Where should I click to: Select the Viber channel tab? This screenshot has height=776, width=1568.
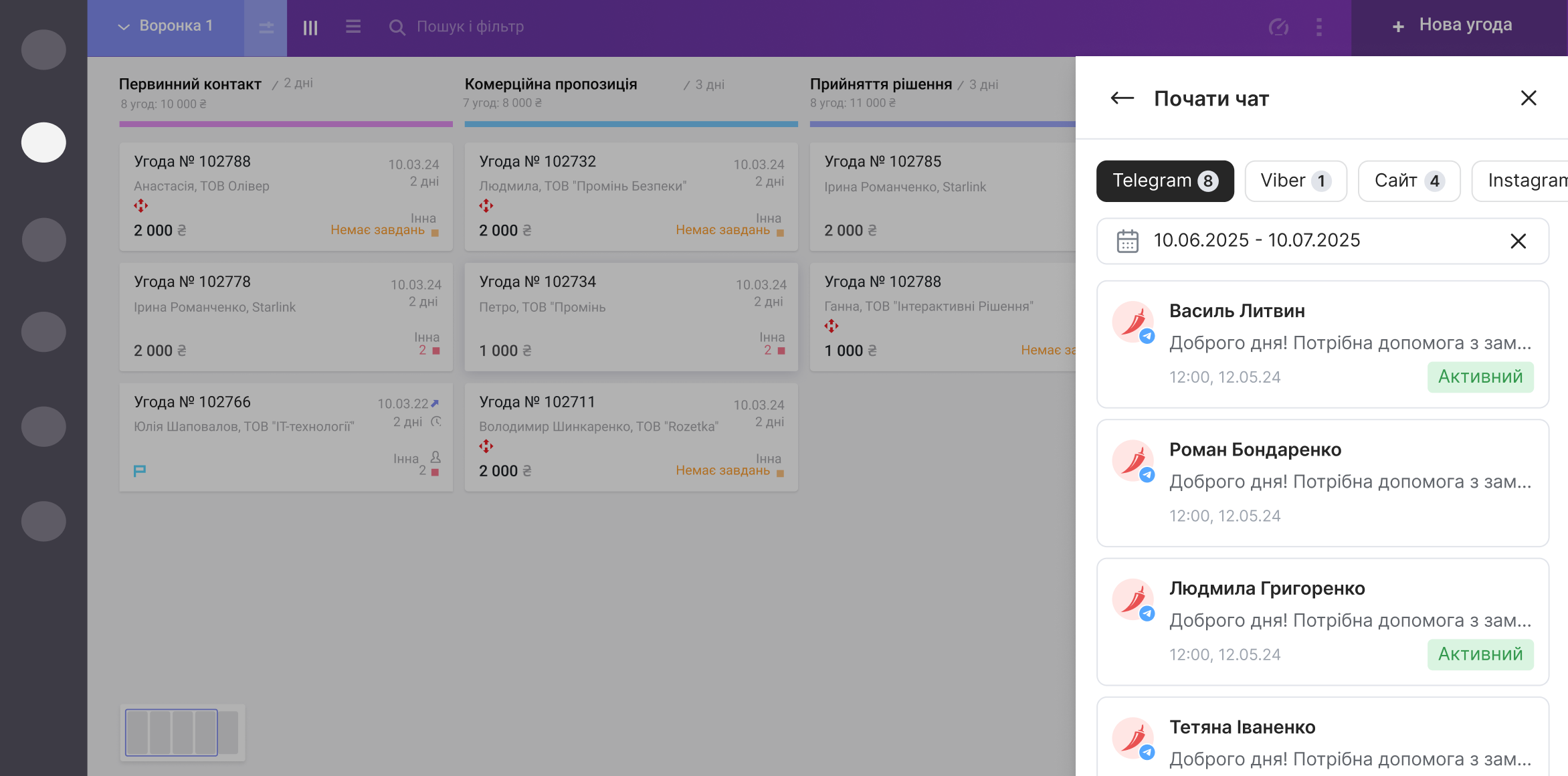(1295, 181)
